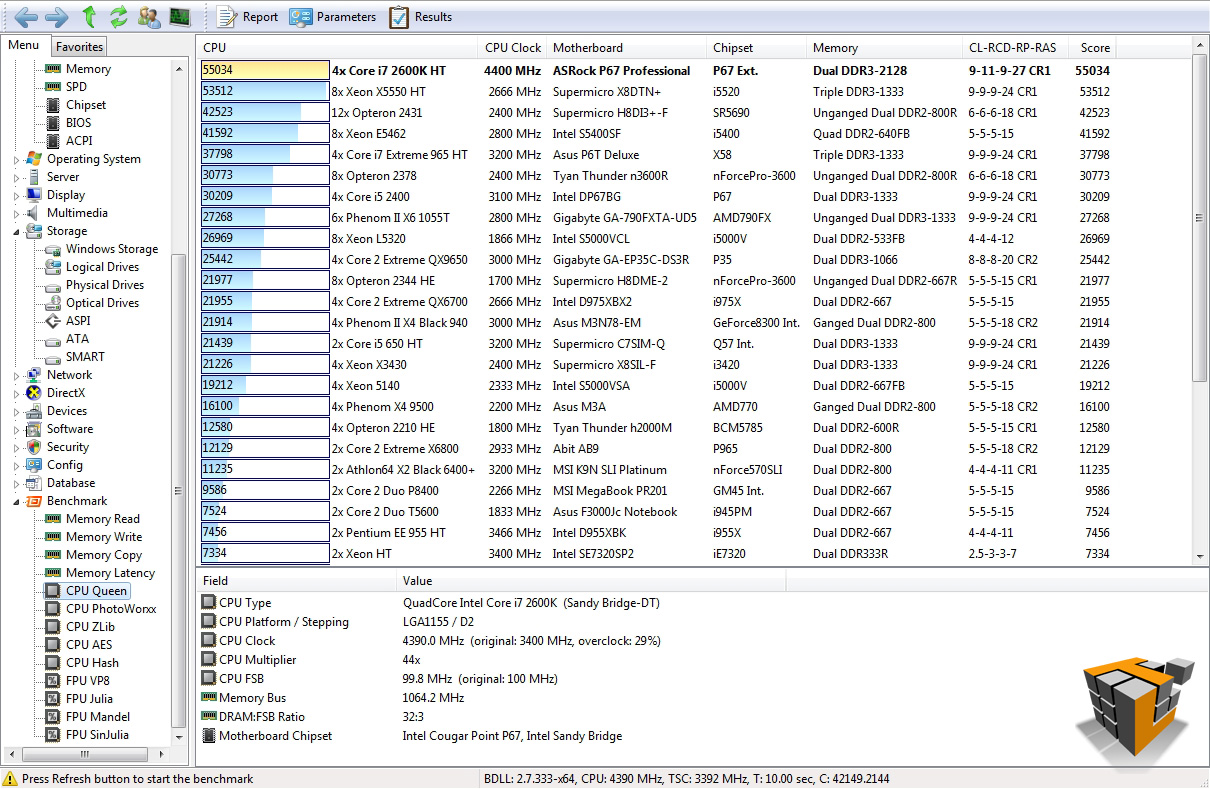Sort by the Score column header
This screenshot has width=1210, height=789.
[x=1094, y=48]
